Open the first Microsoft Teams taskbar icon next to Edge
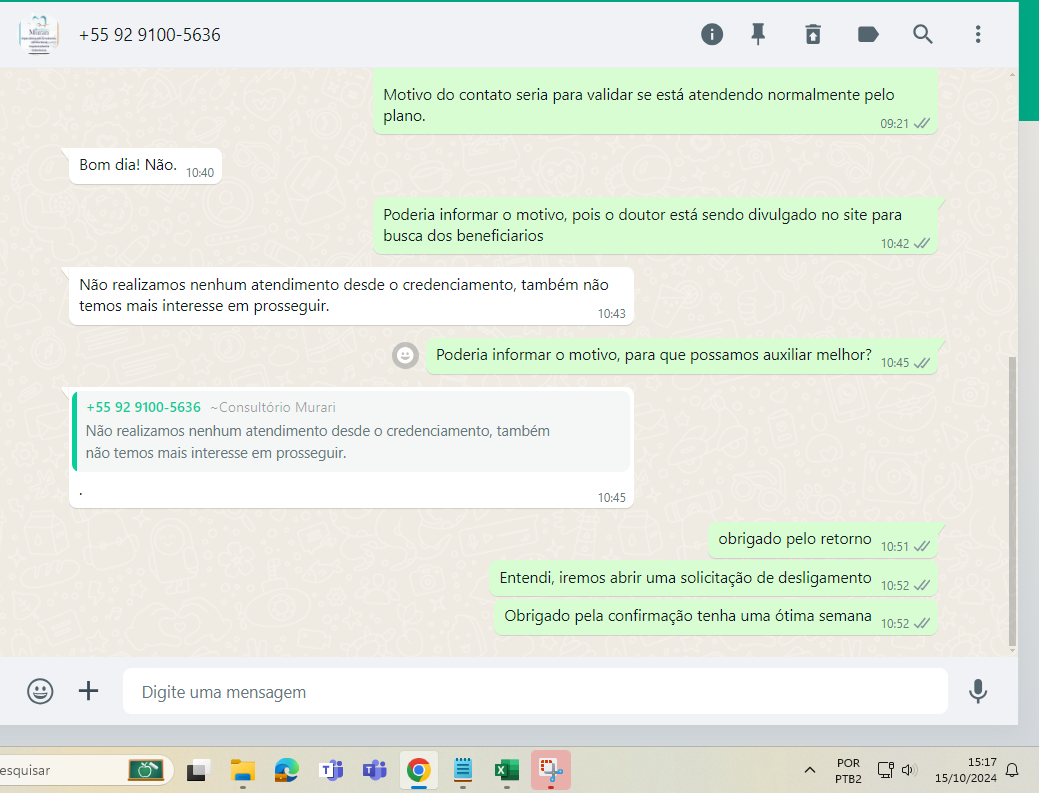Image resolution: width=1039 pixels, height=793 pixels. pos(331,770)
